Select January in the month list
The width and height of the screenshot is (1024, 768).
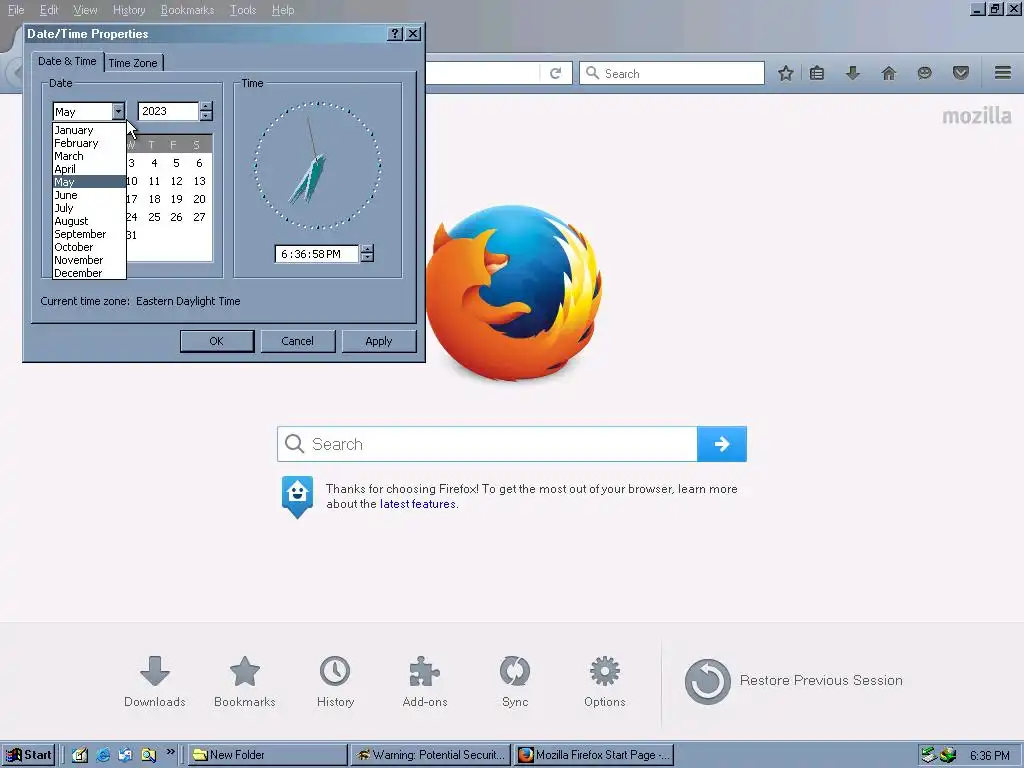[89, 130]
